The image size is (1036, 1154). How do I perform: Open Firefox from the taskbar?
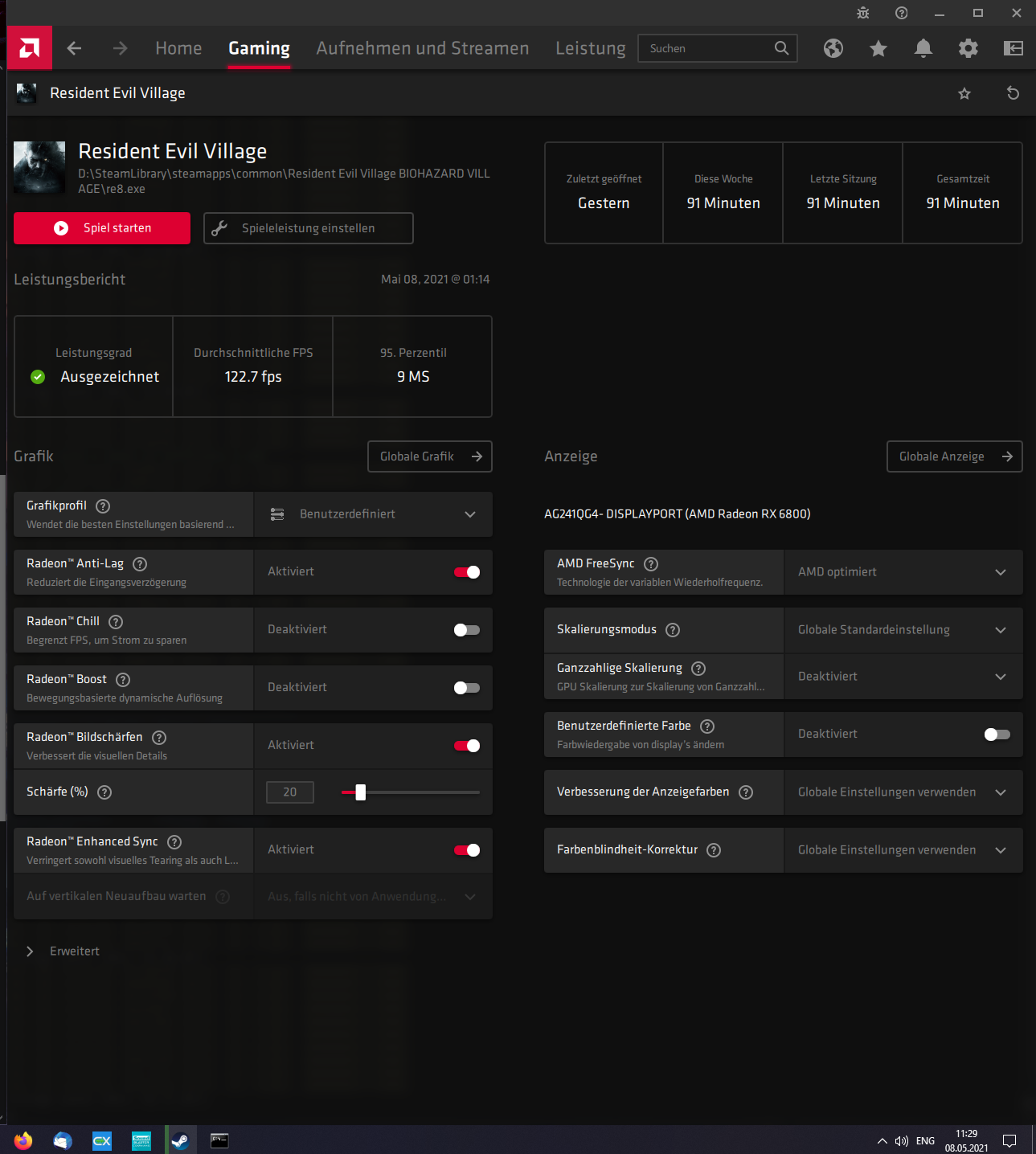coord(23,1140)
